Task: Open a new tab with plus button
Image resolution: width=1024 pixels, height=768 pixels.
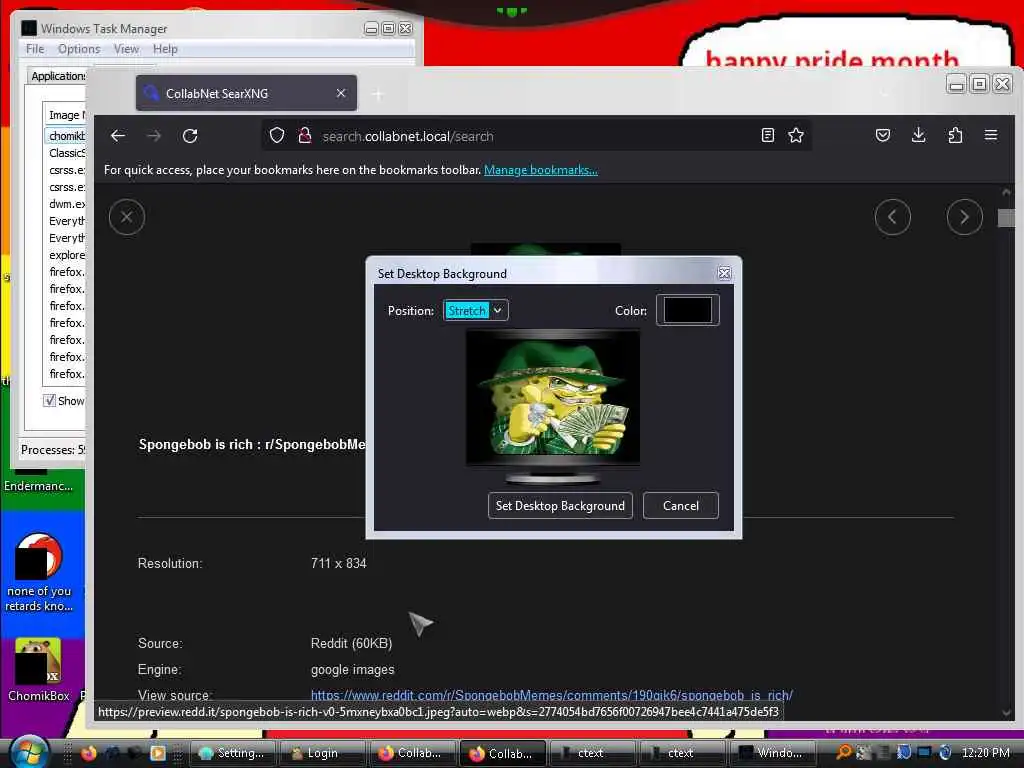Action: coord(378,95)
